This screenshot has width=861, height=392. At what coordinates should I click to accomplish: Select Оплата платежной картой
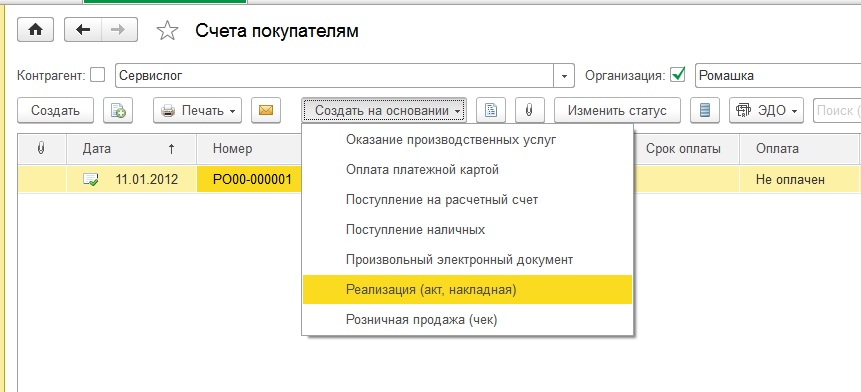tap(467, 170)
